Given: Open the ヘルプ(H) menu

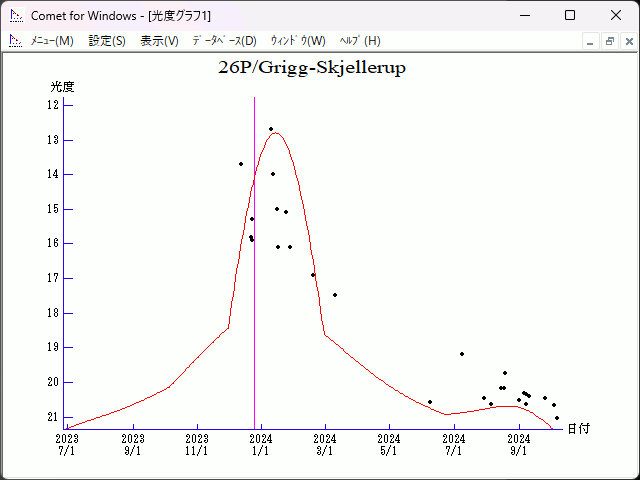Looking at the screenshot, I should tap(360, 41).
